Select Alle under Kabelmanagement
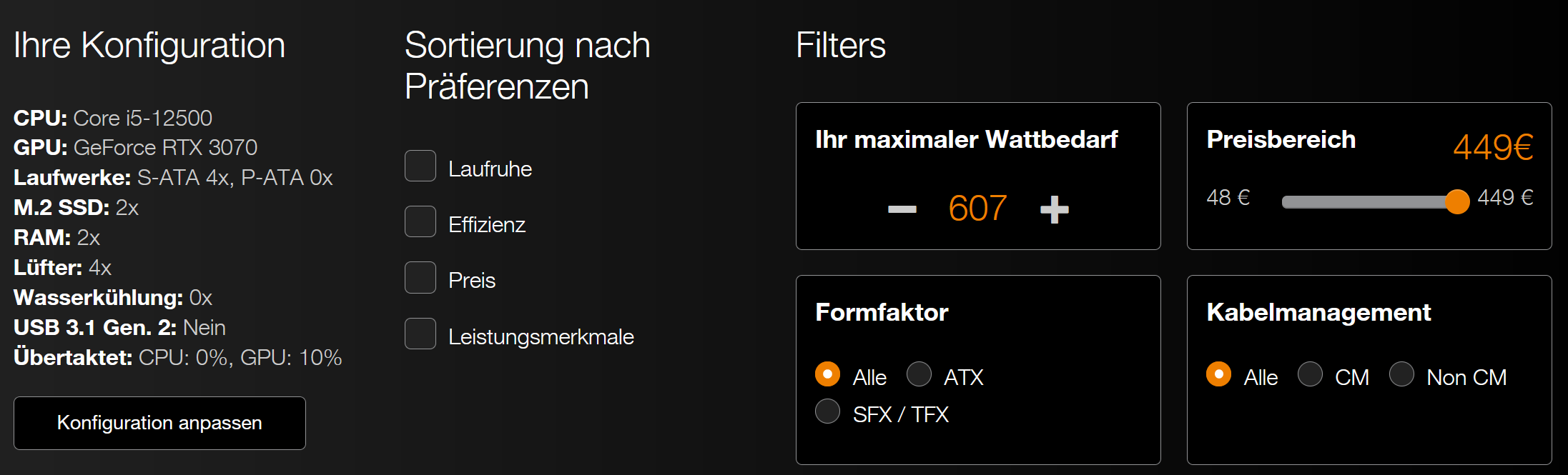The height and width of the screenshot is (475, 1568). click(1218, 374)
